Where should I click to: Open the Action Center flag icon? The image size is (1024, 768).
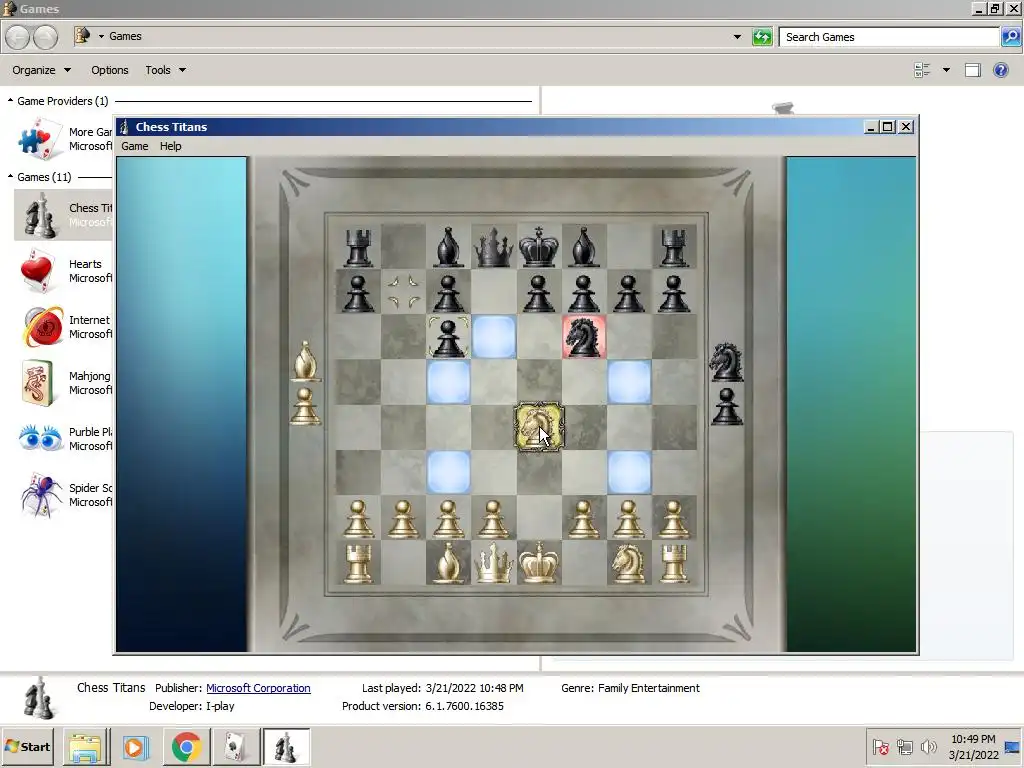coord(880,746)
